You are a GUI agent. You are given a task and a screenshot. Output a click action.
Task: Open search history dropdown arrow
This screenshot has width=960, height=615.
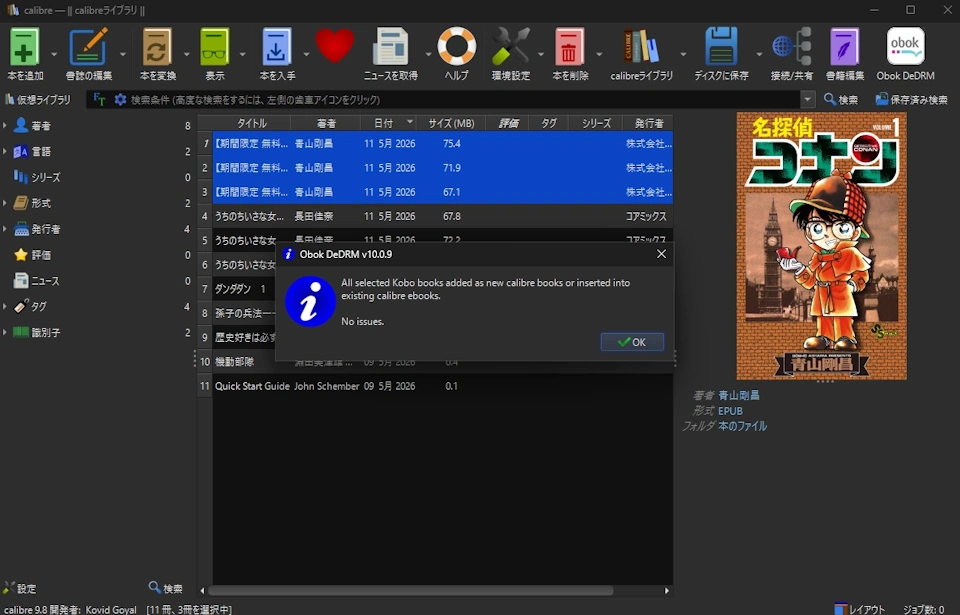(x=808, y=99)
